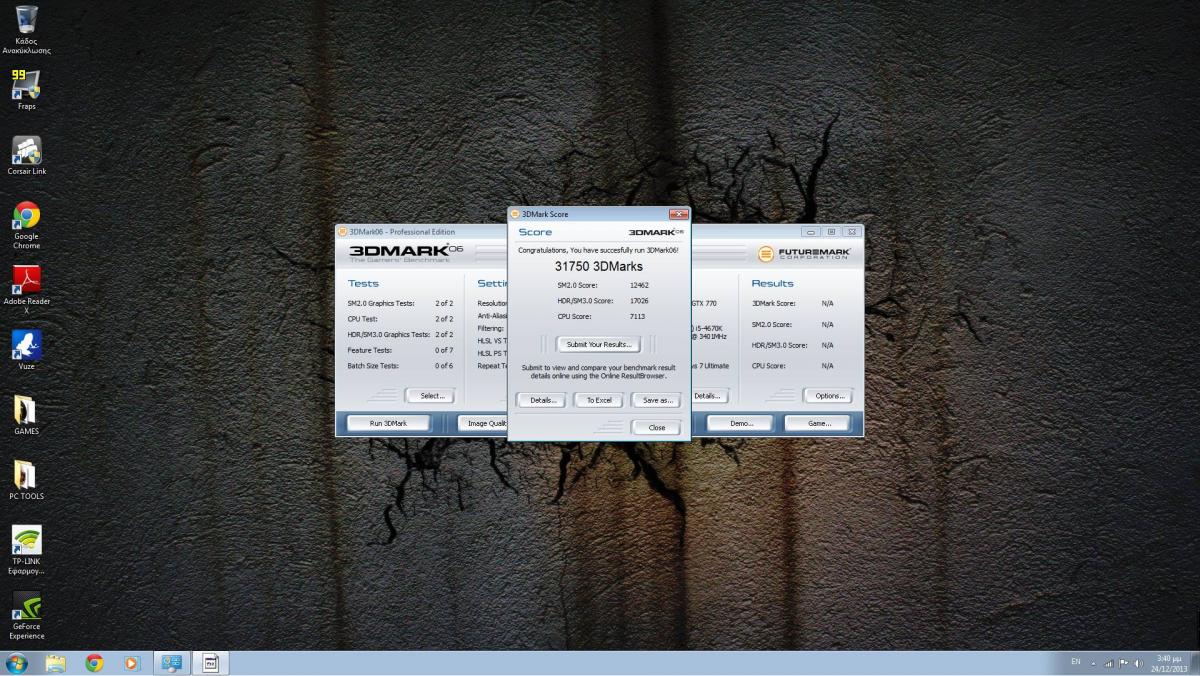Image resolution: width=1200 pixels, height=676 pixels.
Task: Open the TP-LINK application shortcut
Action: click(x=26, y=550)
